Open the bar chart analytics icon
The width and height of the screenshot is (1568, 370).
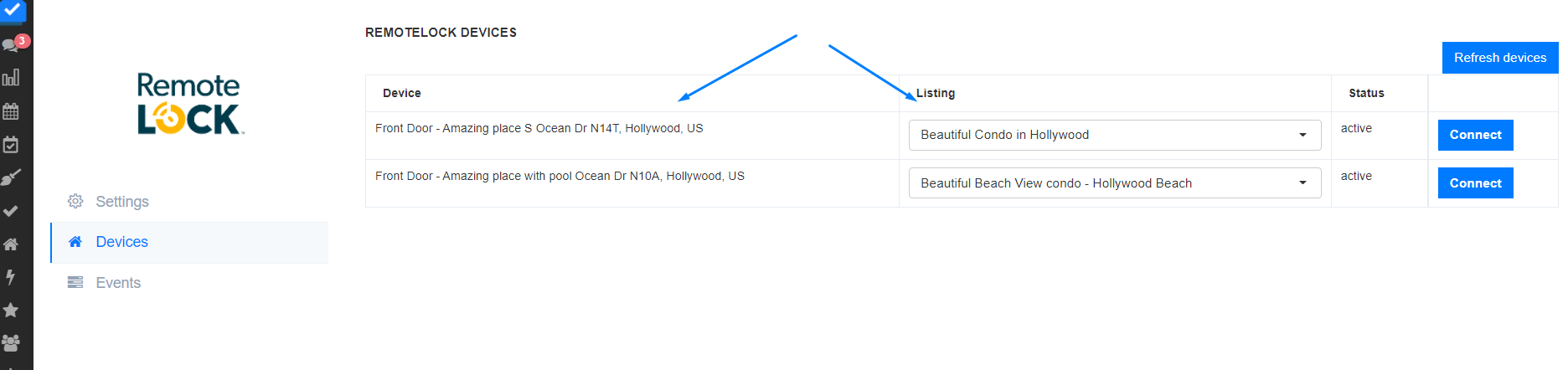click(x=11, y=78)
